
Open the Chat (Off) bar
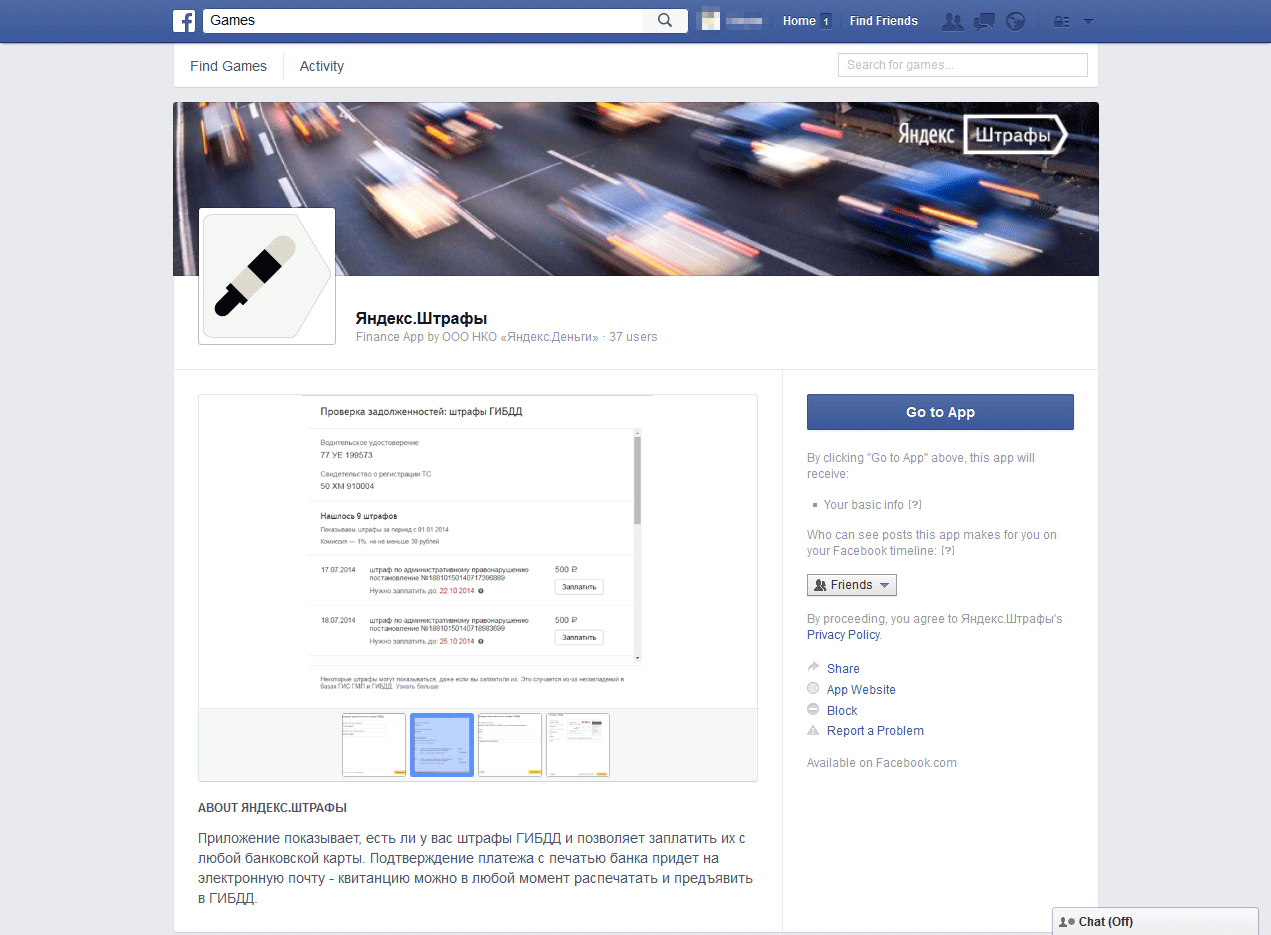point(1155,922)
